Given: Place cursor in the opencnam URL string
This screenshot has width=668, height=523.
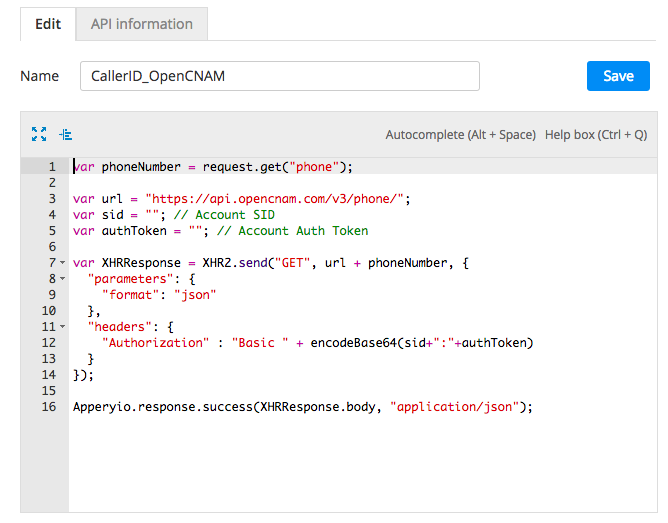Looking at the screenshot, I should click(x=275, y=199).
